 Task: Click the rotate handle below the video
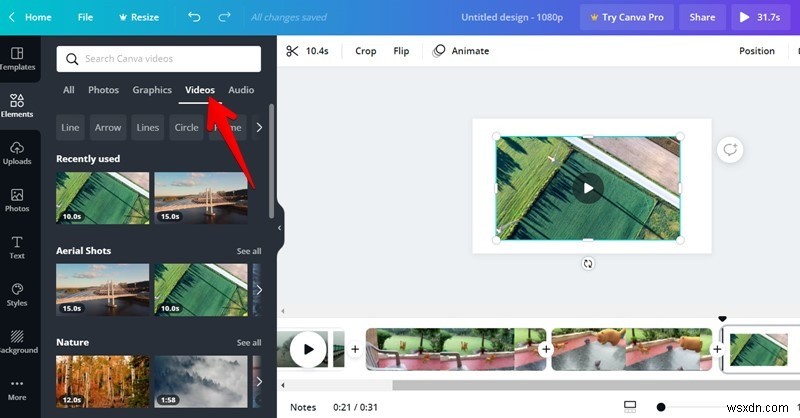coord(588,263)
